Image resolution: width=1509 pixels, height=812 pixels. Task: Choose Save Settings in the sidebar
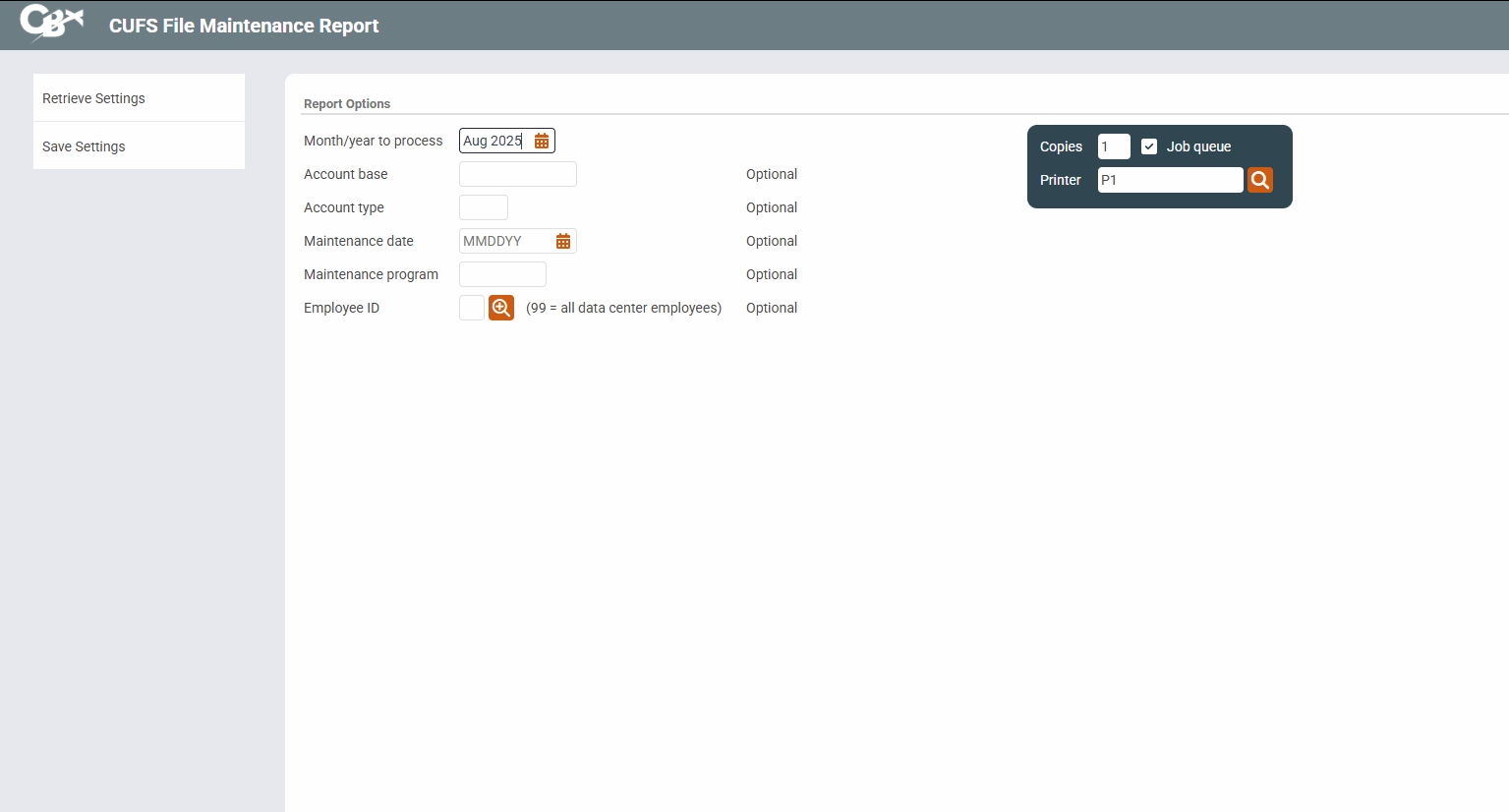click(x=85, y=146)
